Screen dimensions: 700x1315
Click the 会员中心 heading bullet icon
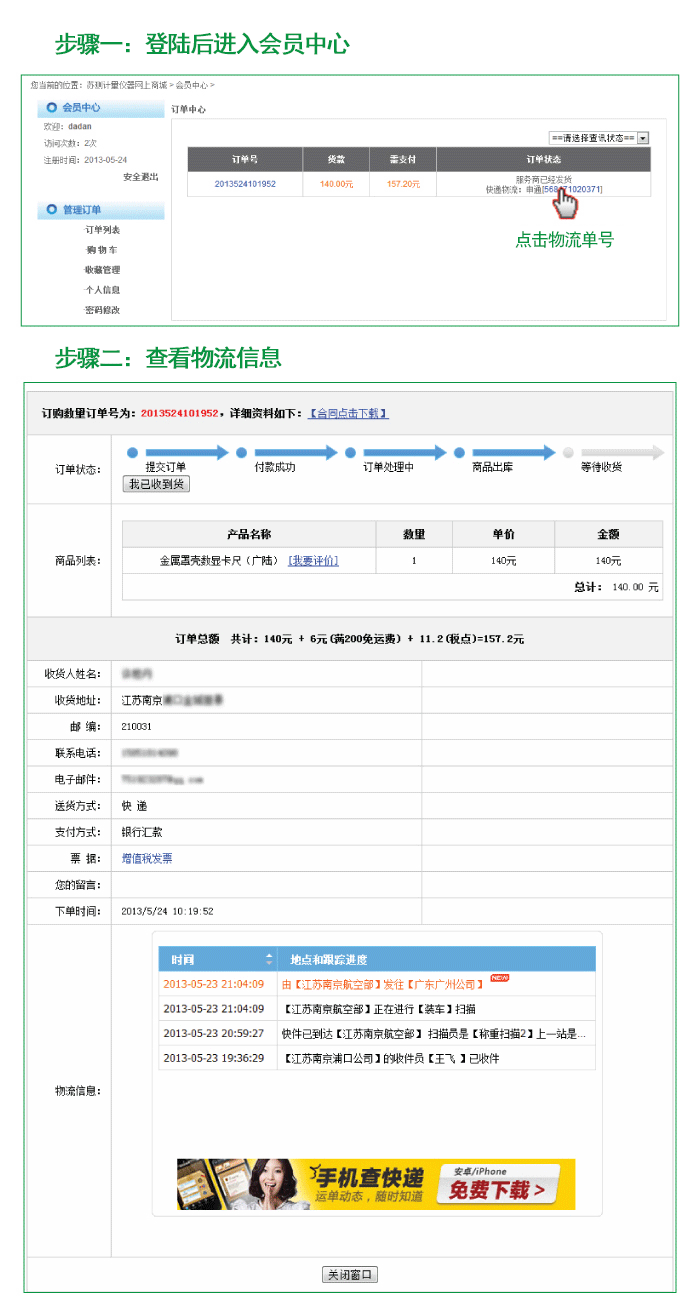pos(52,107)
